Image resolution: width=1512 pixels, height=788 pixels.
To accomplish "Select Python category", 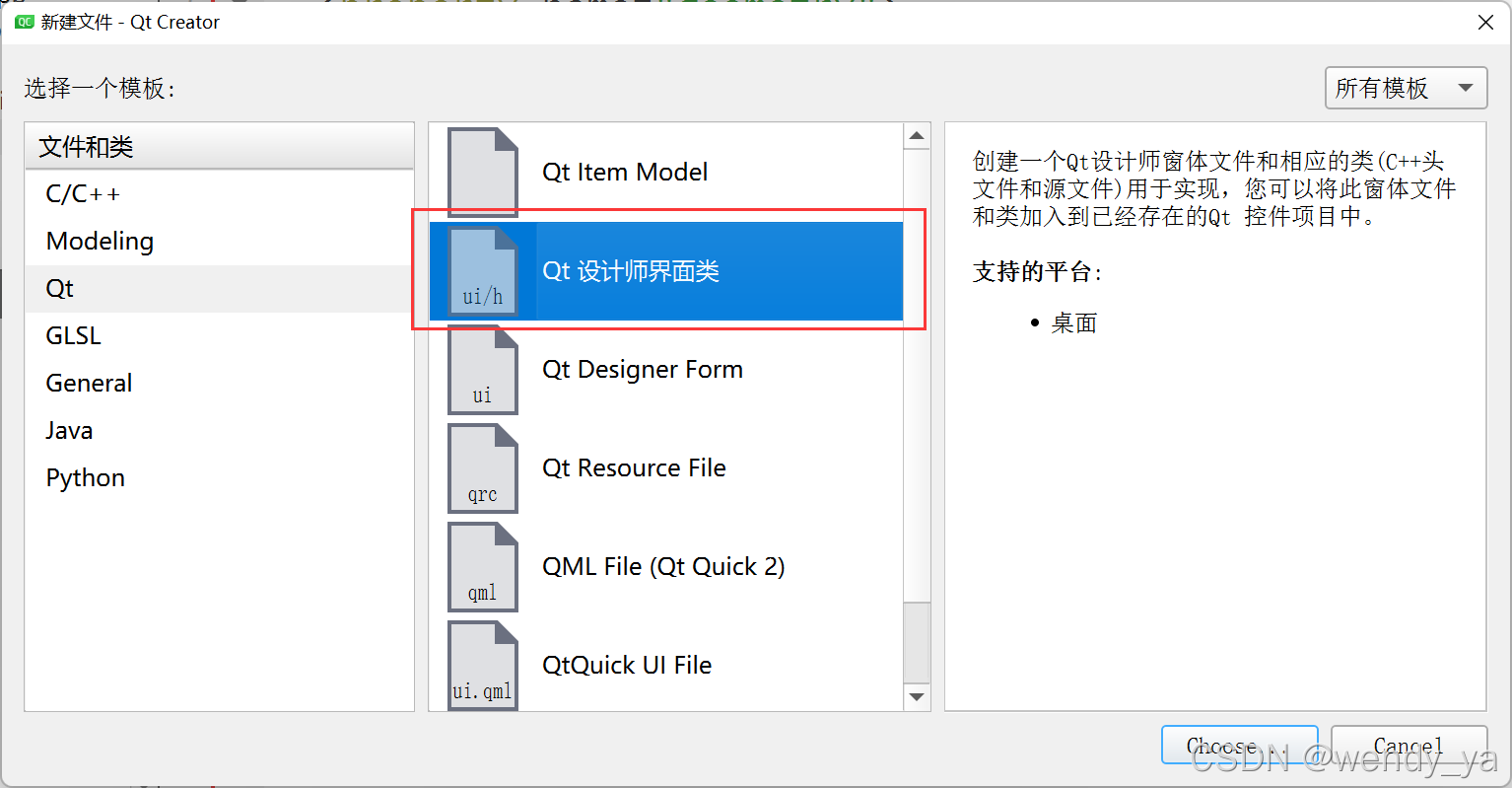I will (219, 477).
